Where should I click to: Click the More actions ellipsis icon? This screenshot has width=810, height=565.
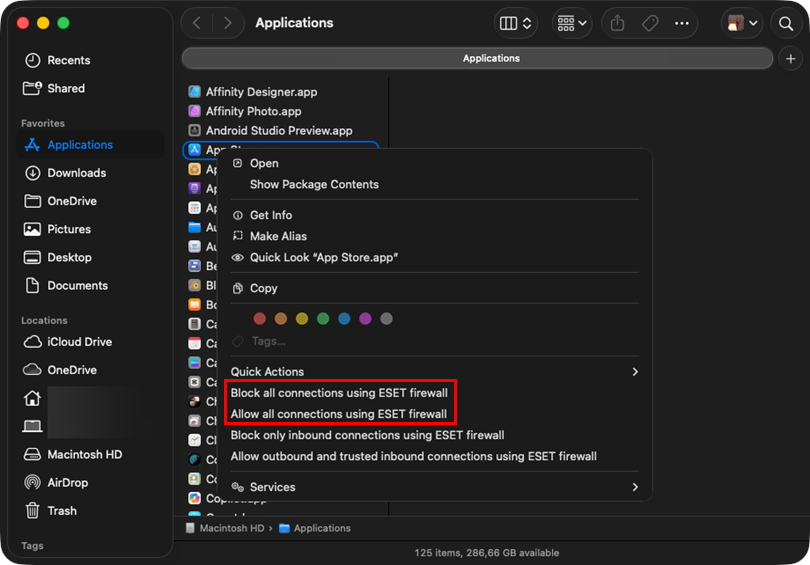(x=682, y=23)
